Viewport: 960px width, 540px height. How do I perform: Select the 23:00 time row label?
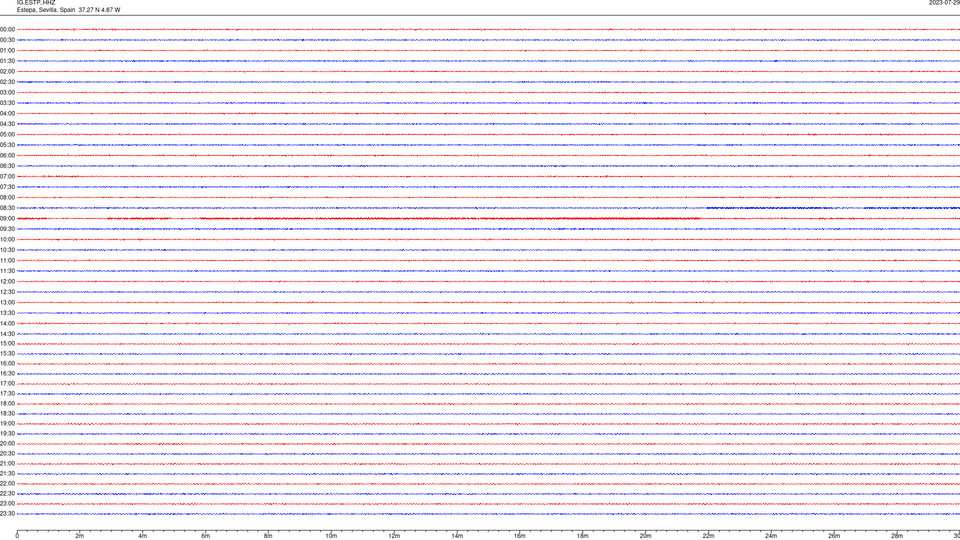tap(7, 504)
